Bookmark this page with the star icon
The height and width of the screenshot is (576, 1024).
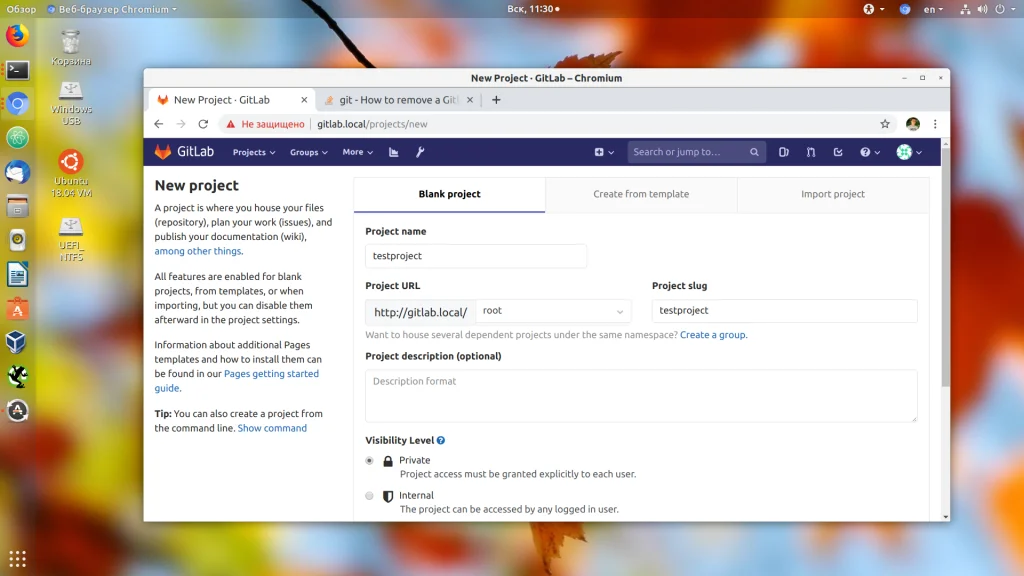885,124
